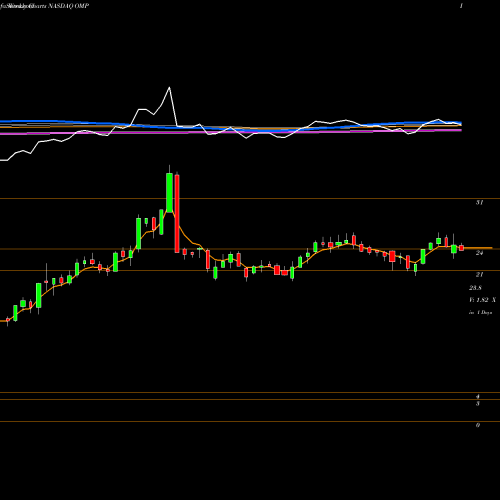This screenshot has height=500, width=500.
Task: Click the 24 price axis label
Action: click(x=479, y=253)
